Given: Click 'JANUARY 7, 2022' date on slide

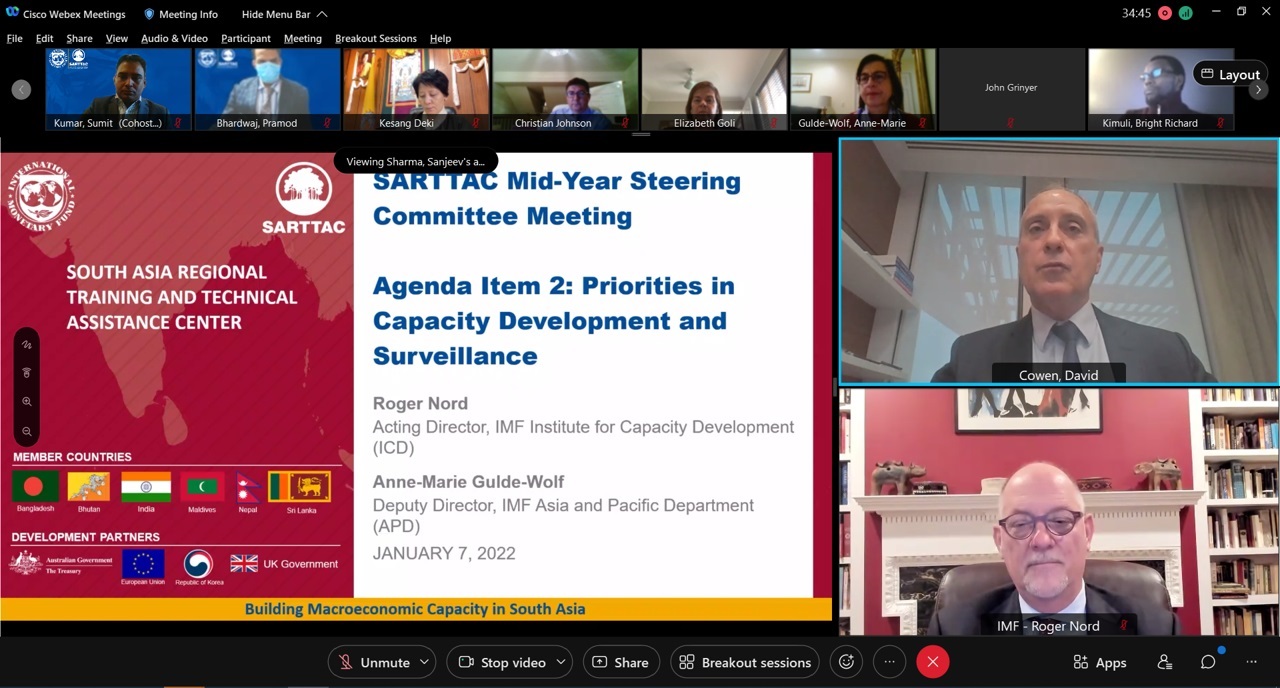Looking at the screenshot, I should tap(444, 553).
